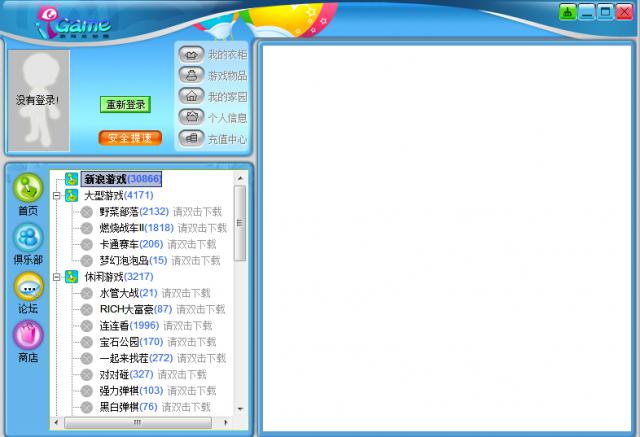Select the 大型游戏(4171) category
The image size is (640, 437).
[118, 195]
